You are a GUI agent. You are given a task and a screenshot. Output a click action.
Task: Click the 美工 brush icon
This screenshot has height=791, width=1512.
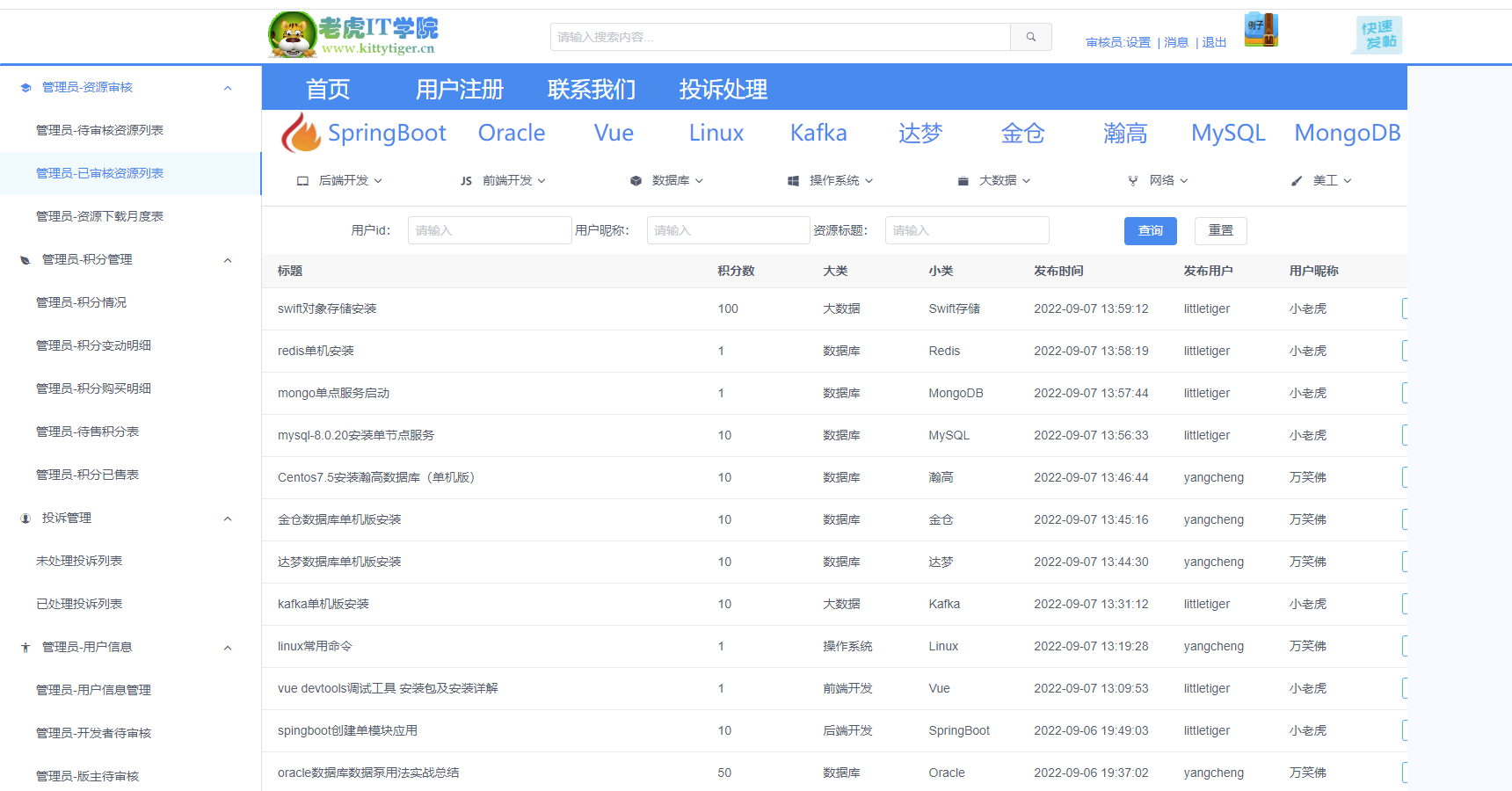(x=1297, y=181)
